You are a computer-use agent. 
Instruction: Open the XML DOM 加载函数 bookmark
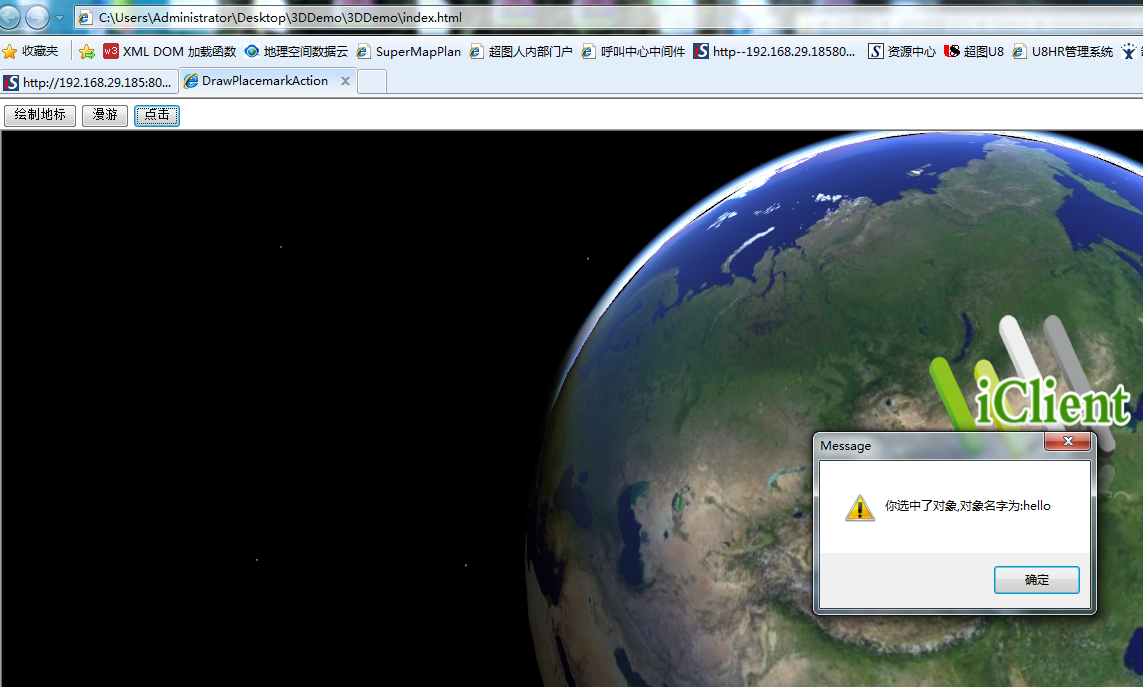[170, 51]
